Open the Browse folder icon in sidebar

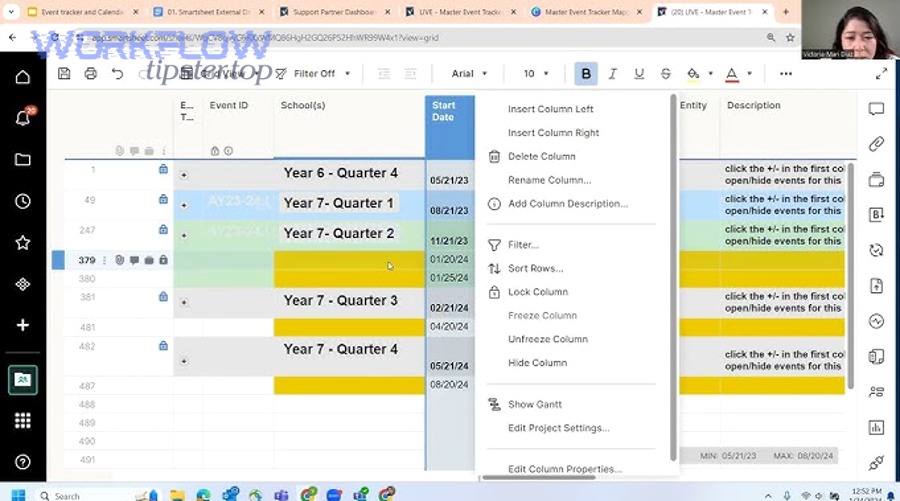pyautogui.click(x=23, y=160)
